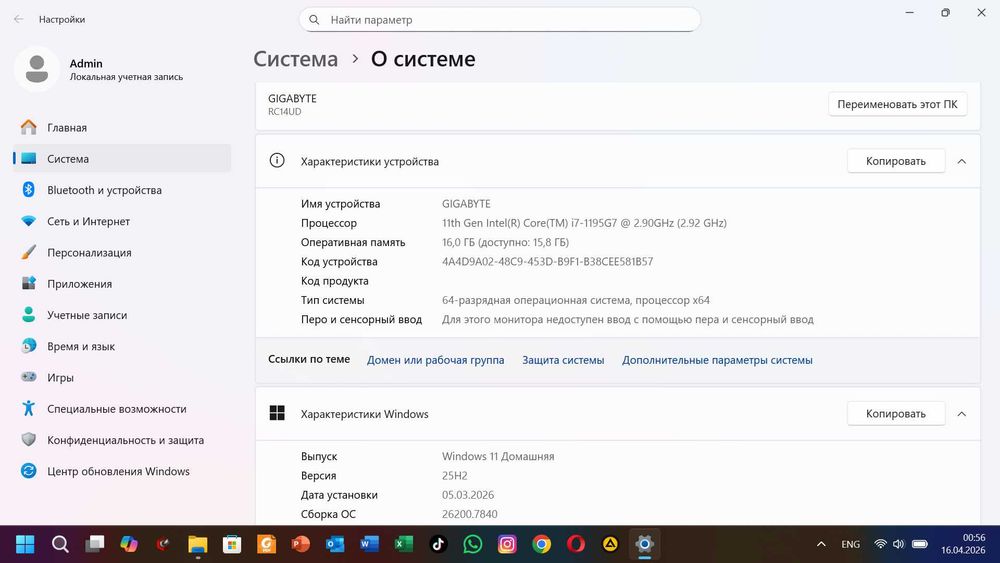Screen dimensions: 1000x563
Task: Click the Windows logo beside Характеристики Windows
Action: pos(277,413)
